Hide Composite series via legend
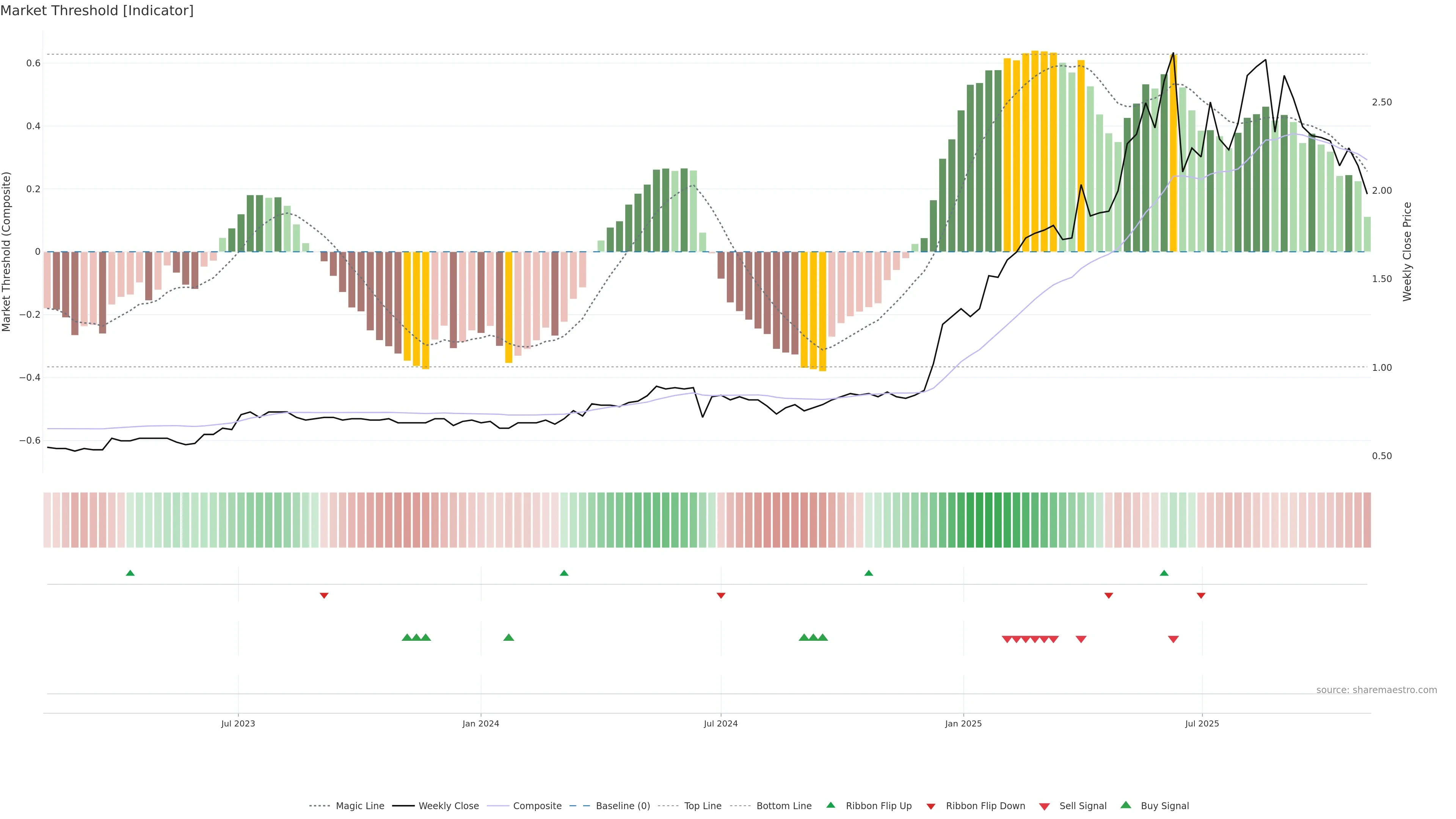1456x819 pixels. point(537,805)
